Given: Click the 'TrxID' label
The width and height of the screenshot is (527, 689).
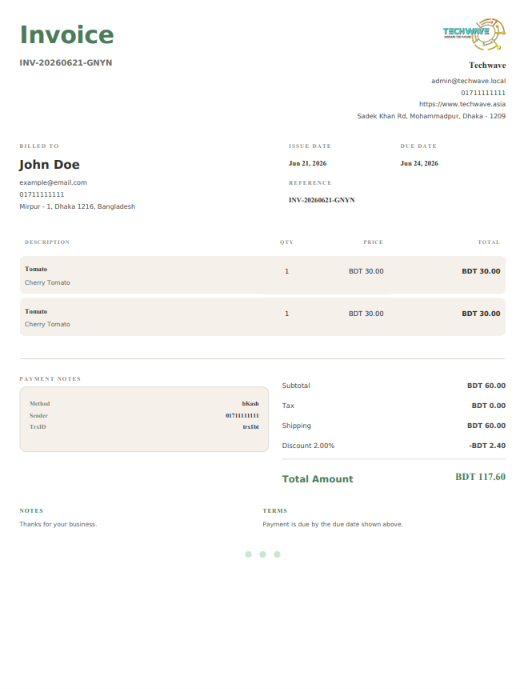Looking at the screenshot, I should point(38,427).
